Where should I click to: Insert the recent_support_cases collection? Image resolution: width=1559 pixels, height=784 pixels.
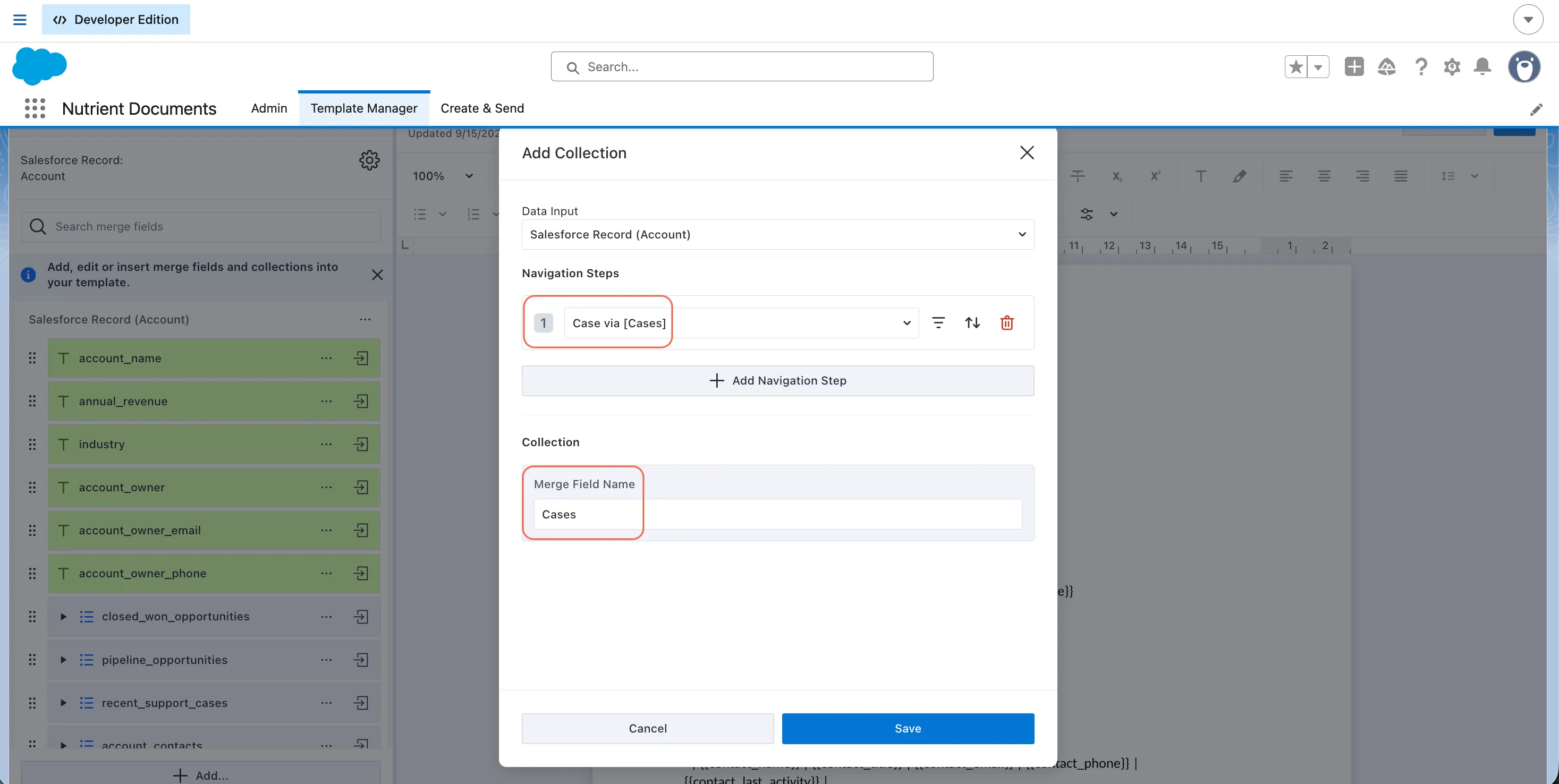[361, 702]
